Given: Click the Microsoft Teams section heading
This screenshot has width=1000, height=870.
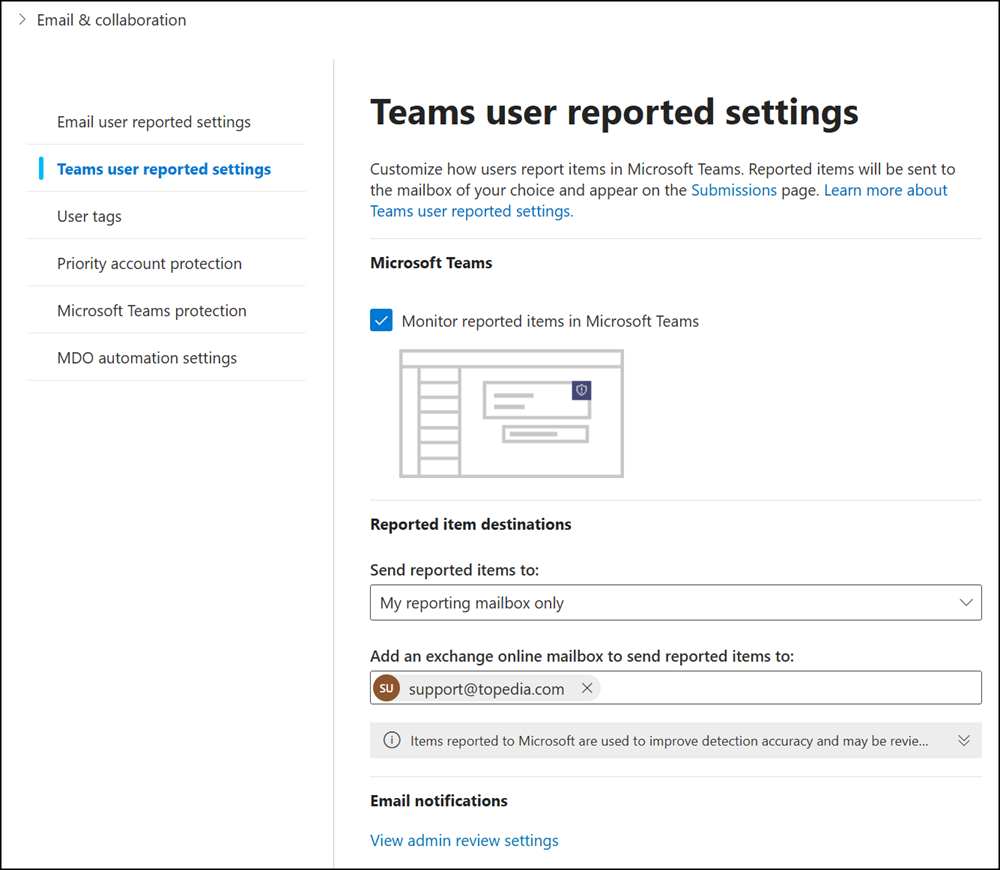Looking at the screenshot, I should tap(431, 263).
